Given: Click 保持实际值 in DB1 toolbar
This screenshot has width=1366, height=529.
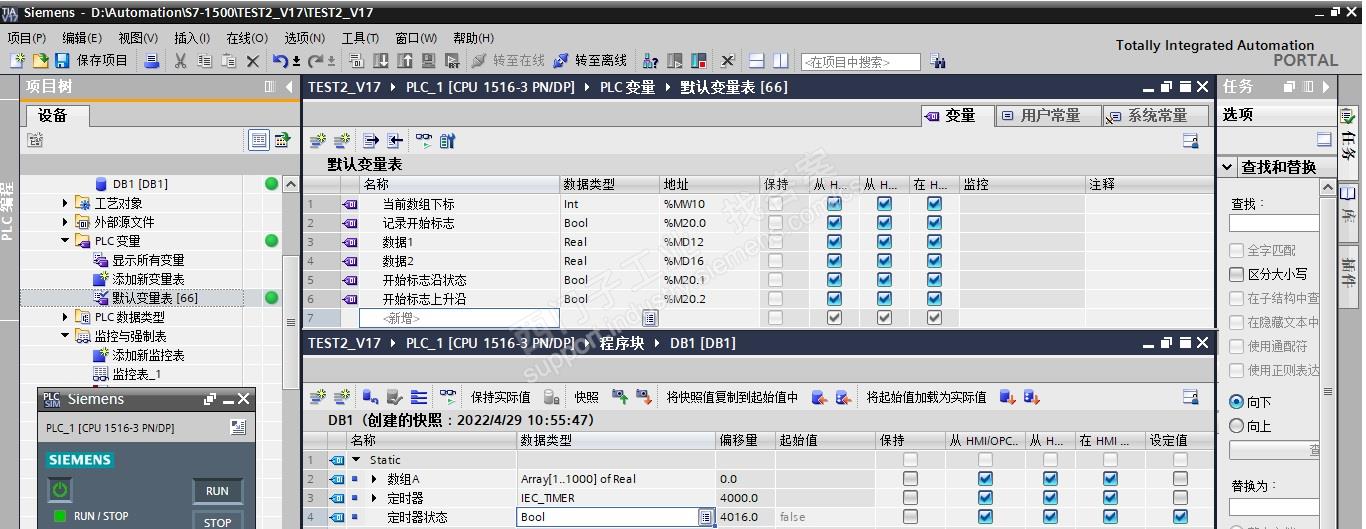Looking at the screenshot, I should coord(500,397).
